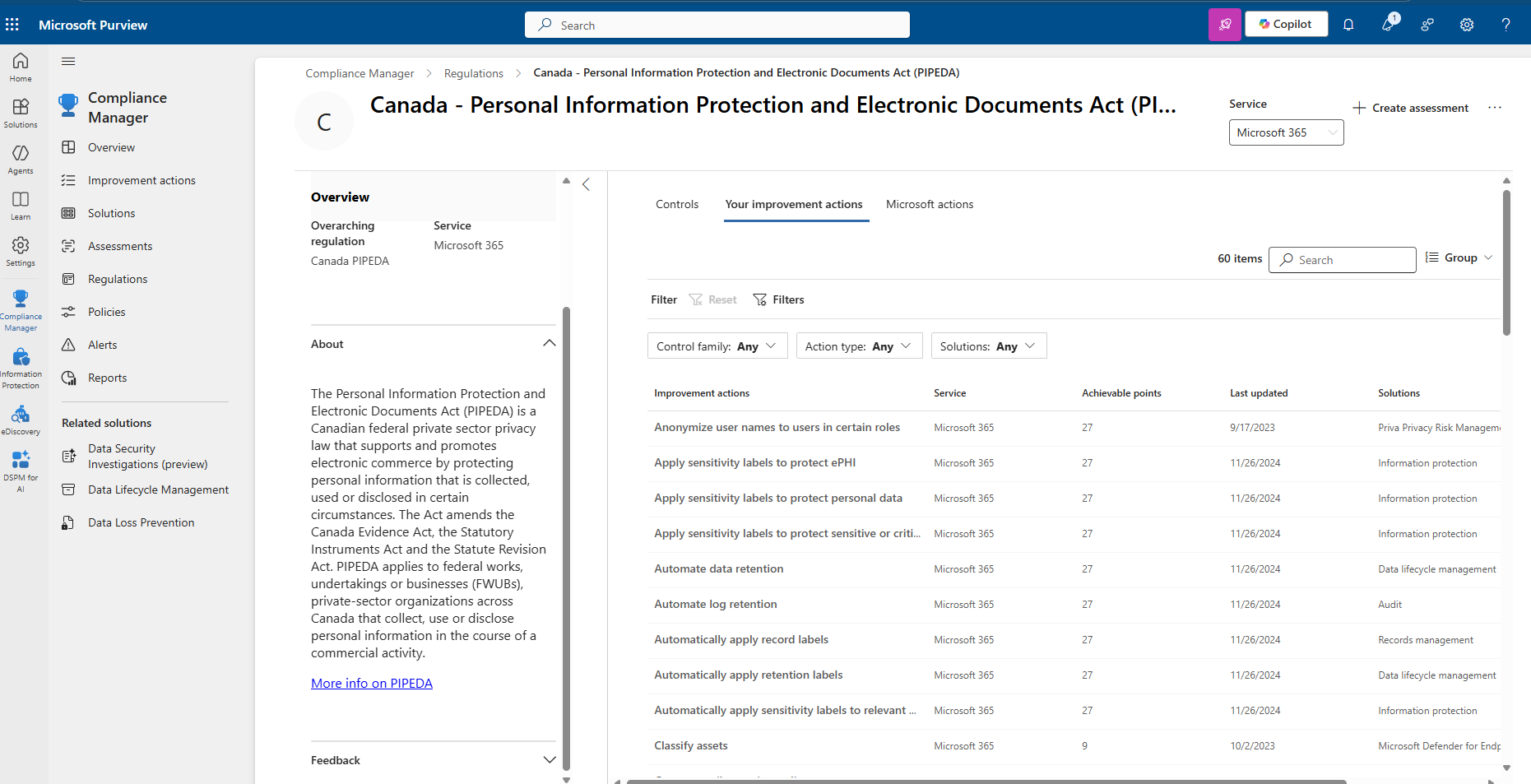Click Regulations breadcrumb link
The width and height of the screenshot is (1531, 784).
click(474, 73)
